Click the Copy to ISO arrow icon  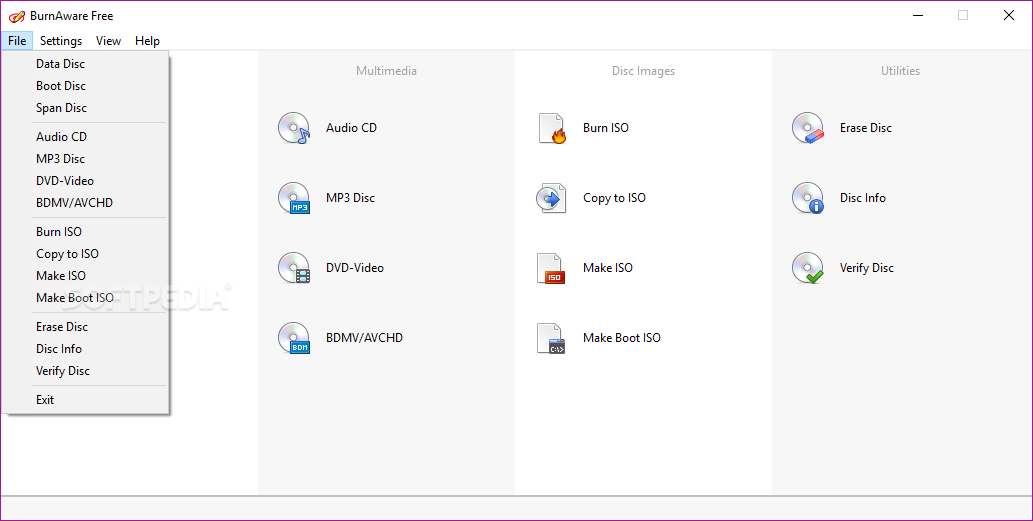pyautogui.click(x=551, y=198)
